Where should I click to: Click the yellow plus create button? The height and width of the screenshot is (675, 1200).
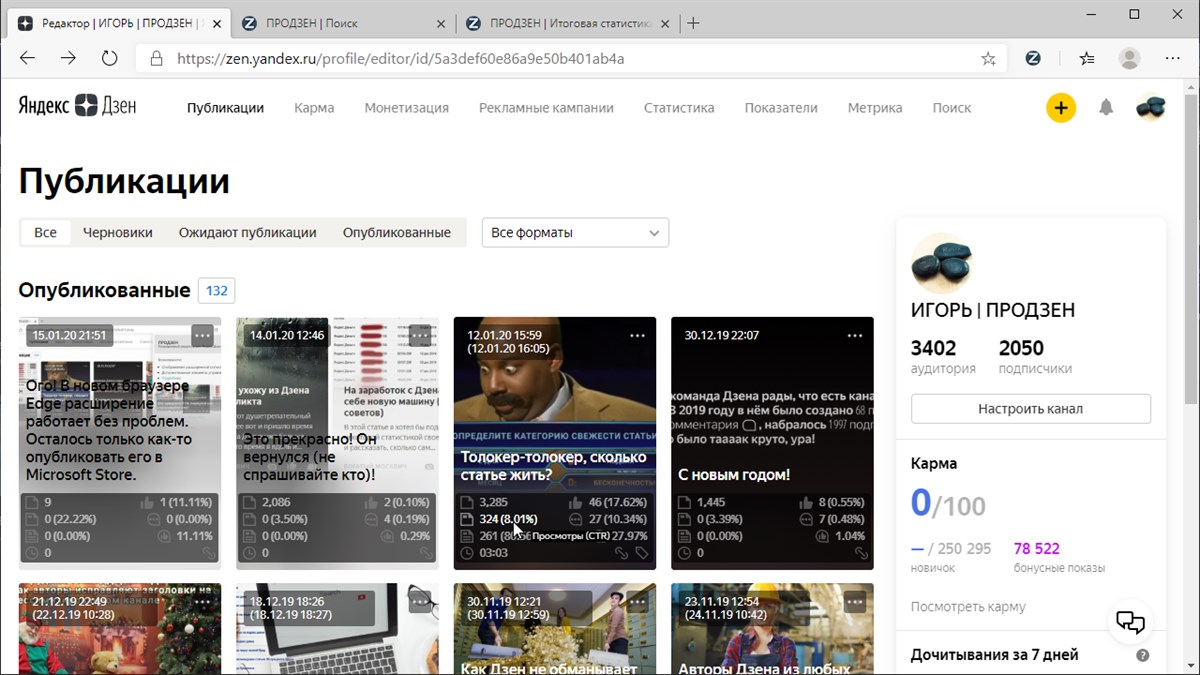coord(1061,108)
